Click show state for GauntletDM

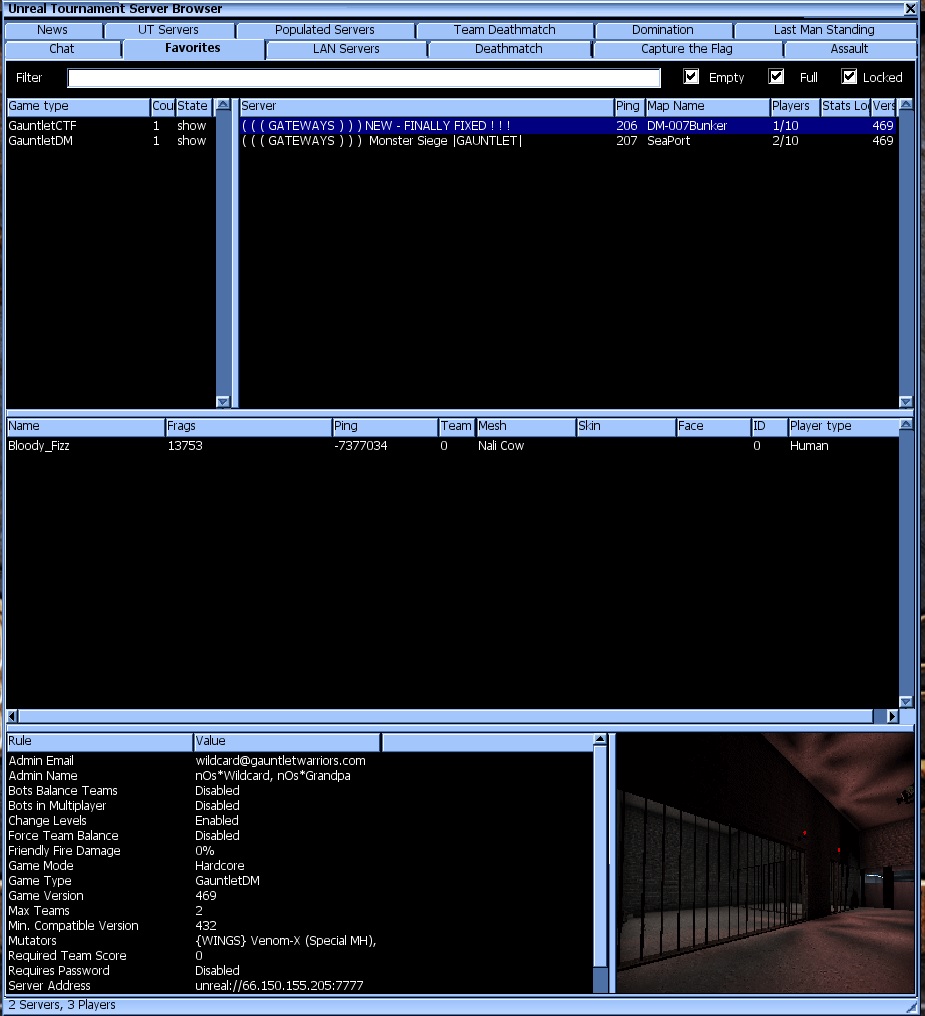coord(192,141)
